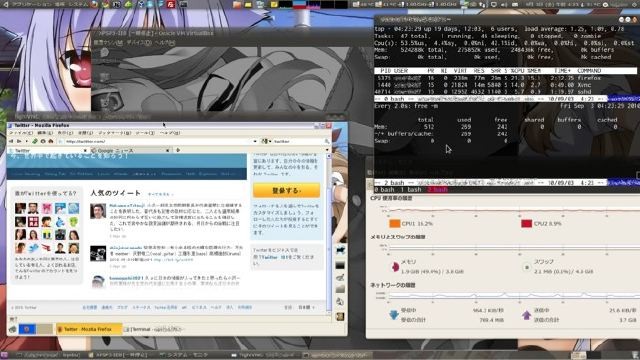This screenshot has height=360, width=640.
Task: Click the memory pie color indicator
Action: [395, 267]
